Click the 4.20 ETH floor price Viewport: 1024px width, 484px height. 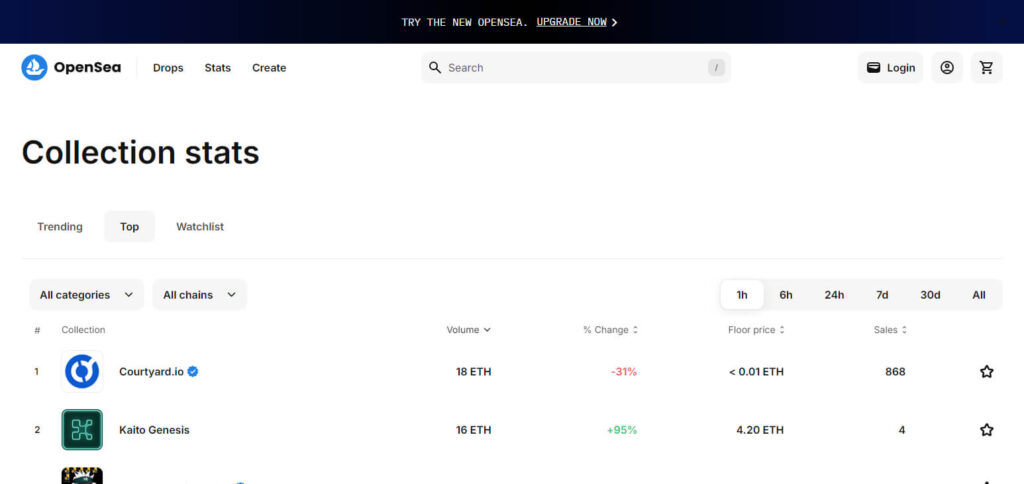click(760, 430)
